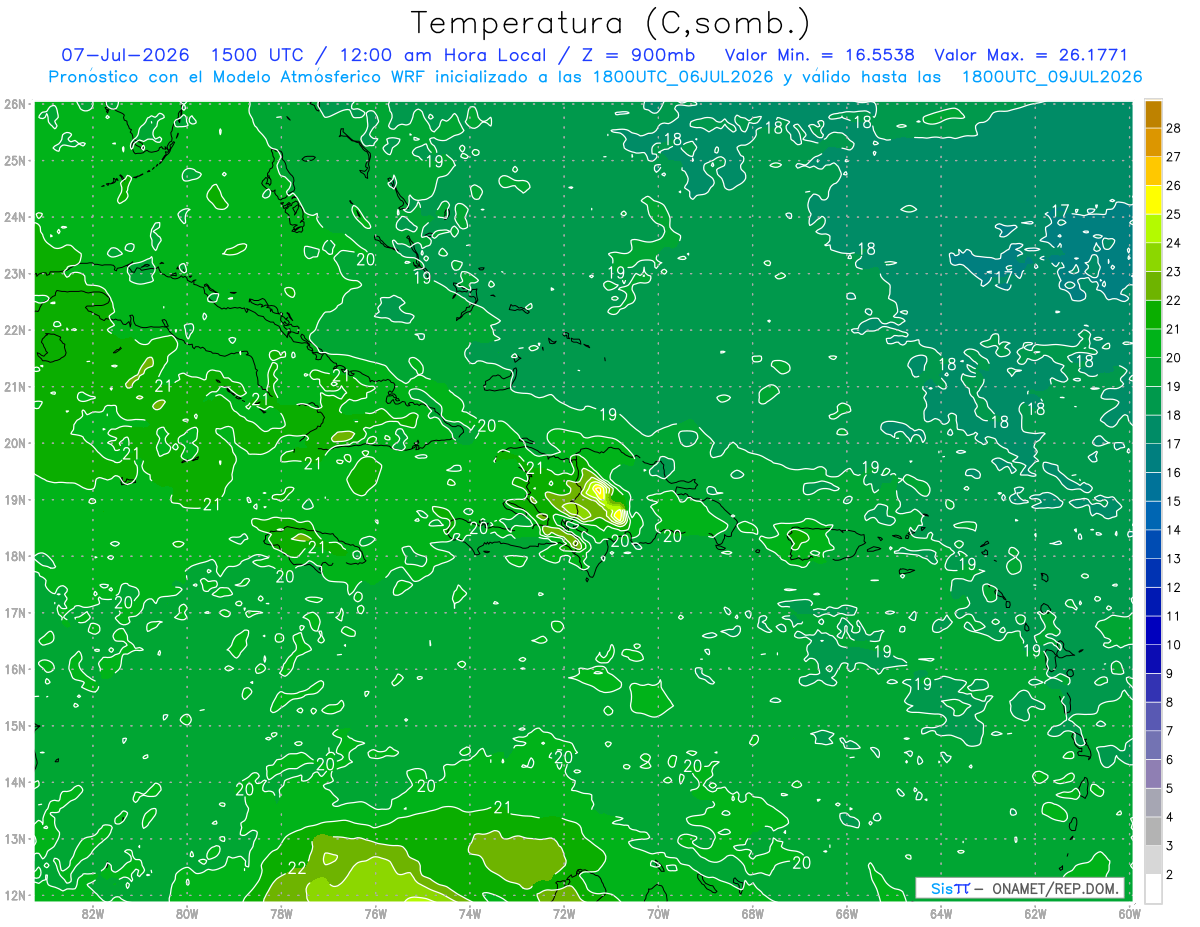The image size is (1200, 927).
Task: Click the 'Valor Min. = 16.5538' readout
Action: click(820, 55)
